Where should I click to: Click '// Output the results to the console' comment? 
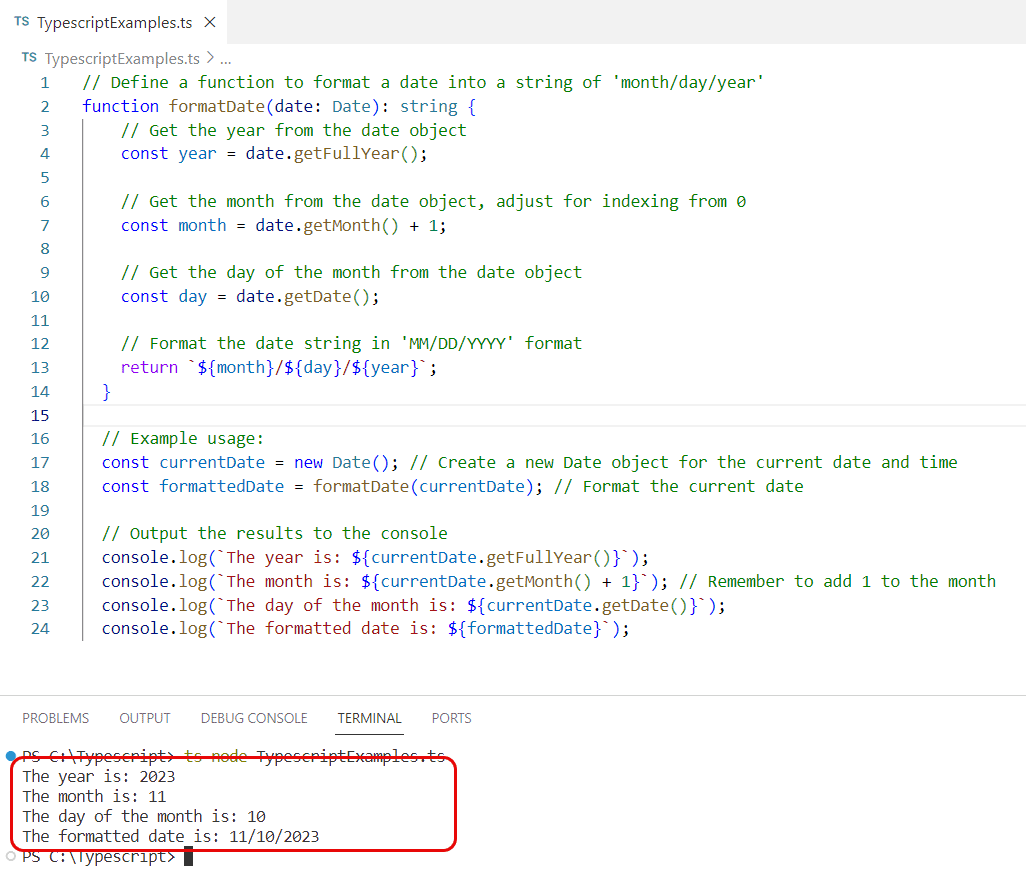274,534
